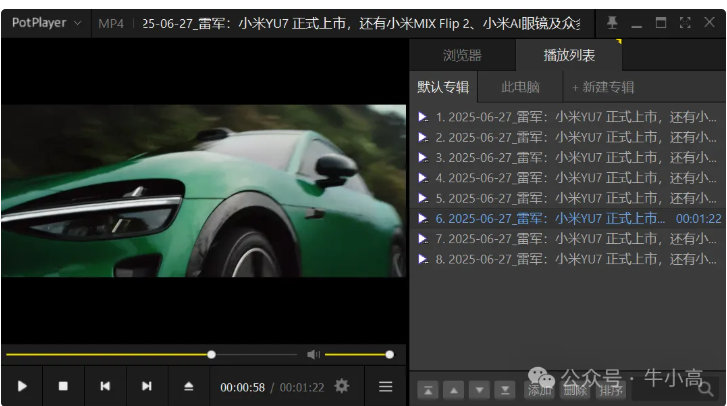
Task: Click the volume slider handle
Action: point(389,355)
